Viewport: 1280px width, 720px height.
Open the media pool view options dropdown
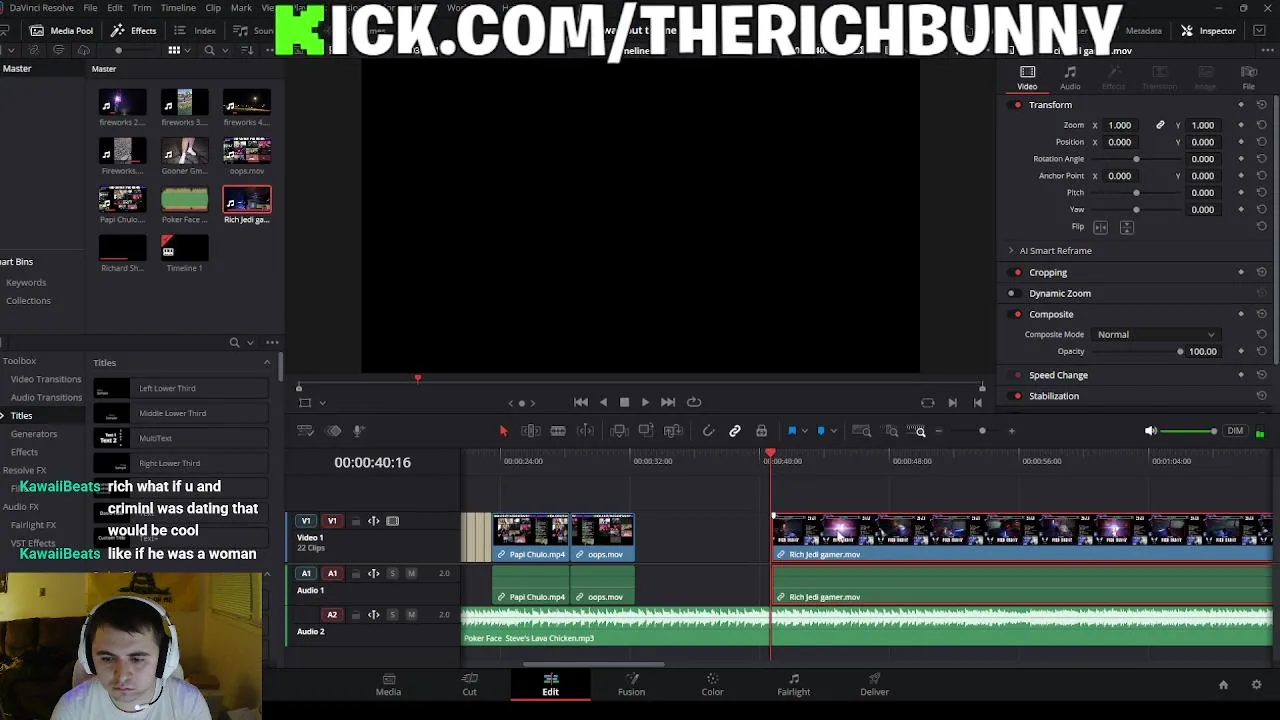(x=188, y=50)
